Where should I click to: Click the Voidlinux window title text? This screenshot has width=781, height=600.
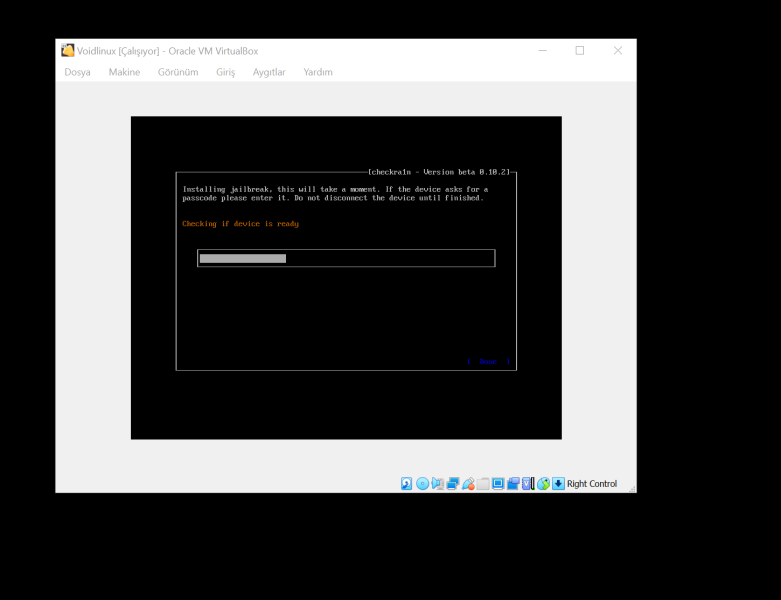(x=167, y=51)
